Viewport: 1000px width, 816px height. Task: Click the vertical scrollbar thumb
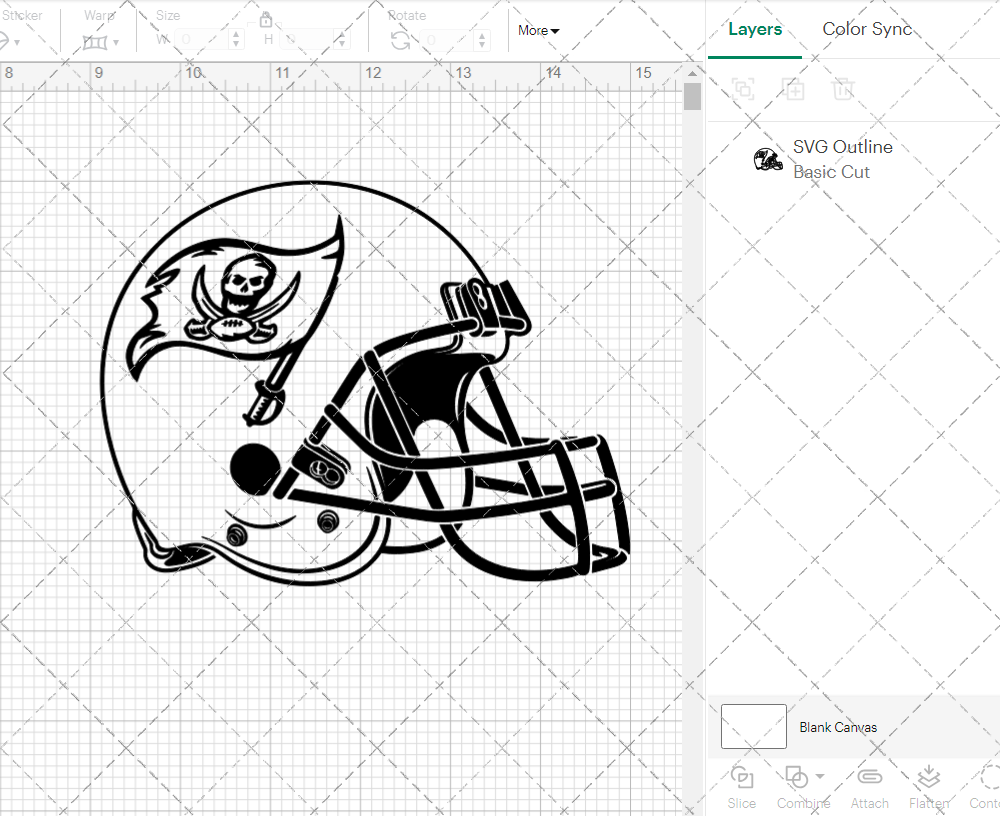[x=692, y=98]
